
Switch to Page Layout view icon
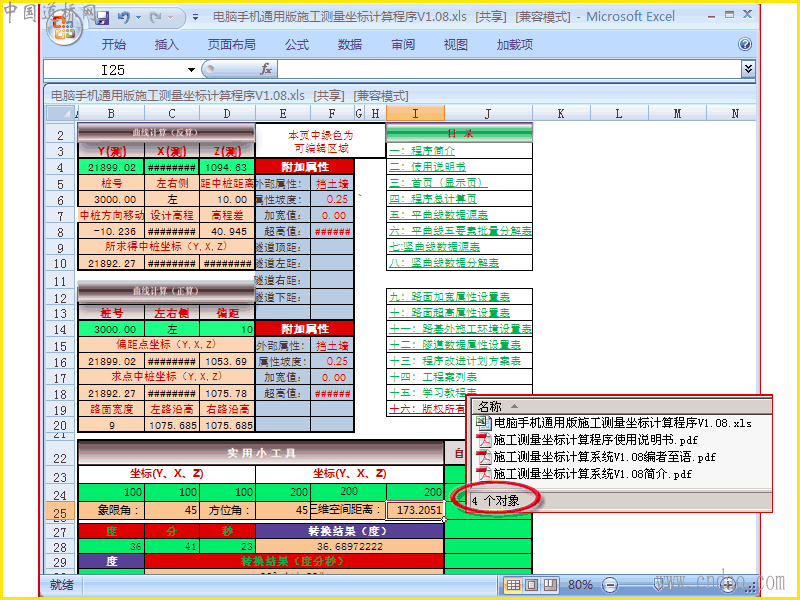(532, 585)
